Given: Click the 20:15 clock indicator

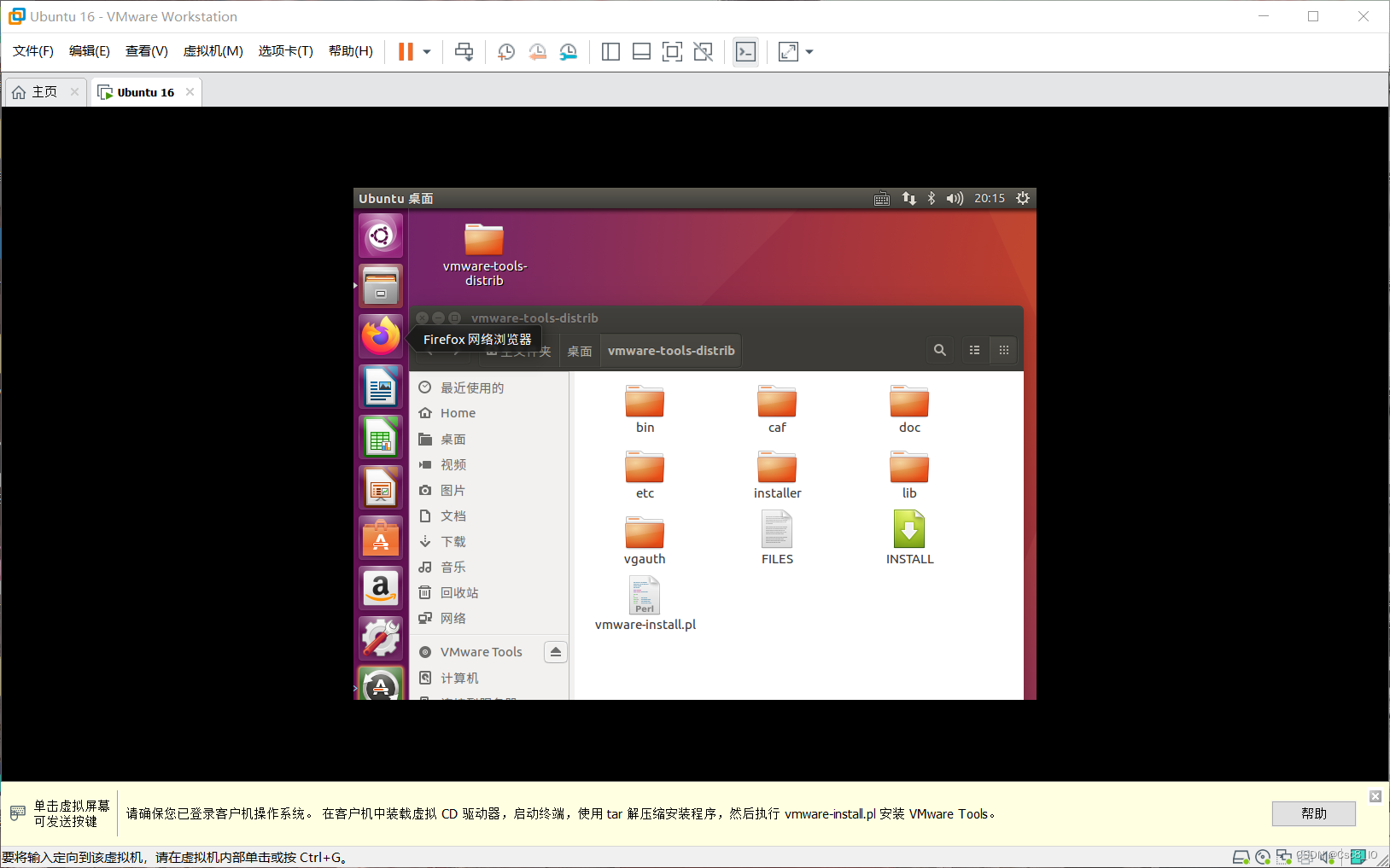Looking at the screenshot, I should point(990,198).
